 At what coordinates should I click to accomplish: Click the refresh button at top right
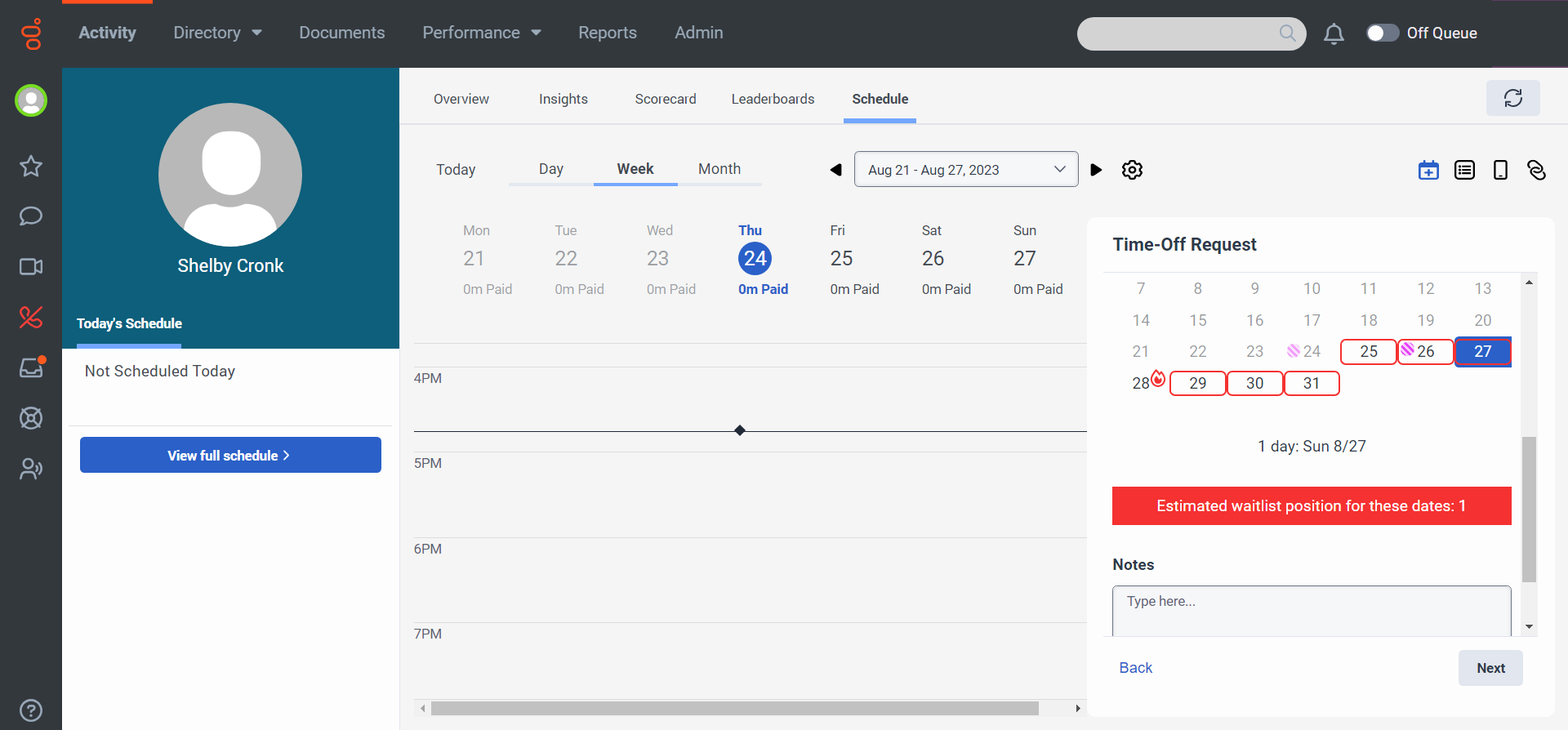(1512, 98)
